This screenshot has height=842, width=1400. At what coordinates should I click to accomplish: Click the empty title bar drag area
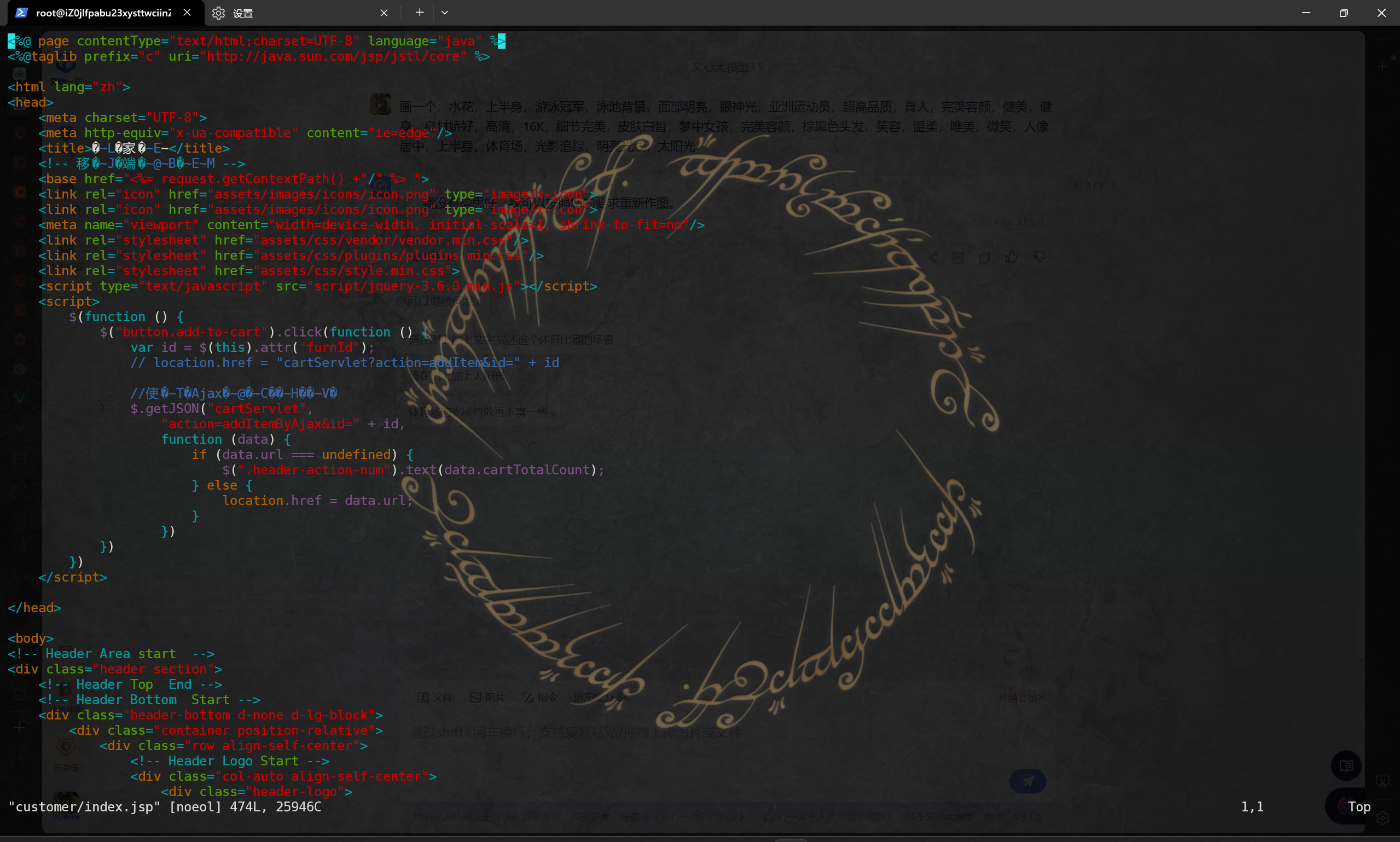851,13
